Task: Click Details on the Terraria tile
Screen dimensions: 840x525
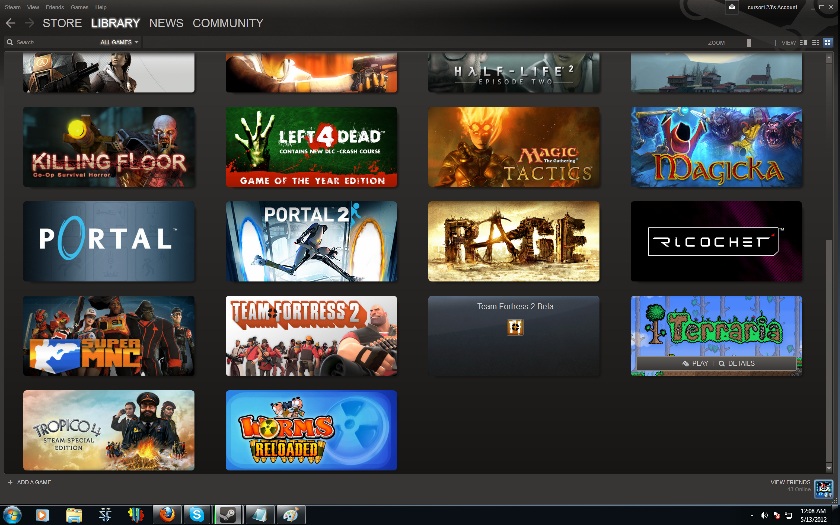Action: pyautogui.click(x=737, y=363)
